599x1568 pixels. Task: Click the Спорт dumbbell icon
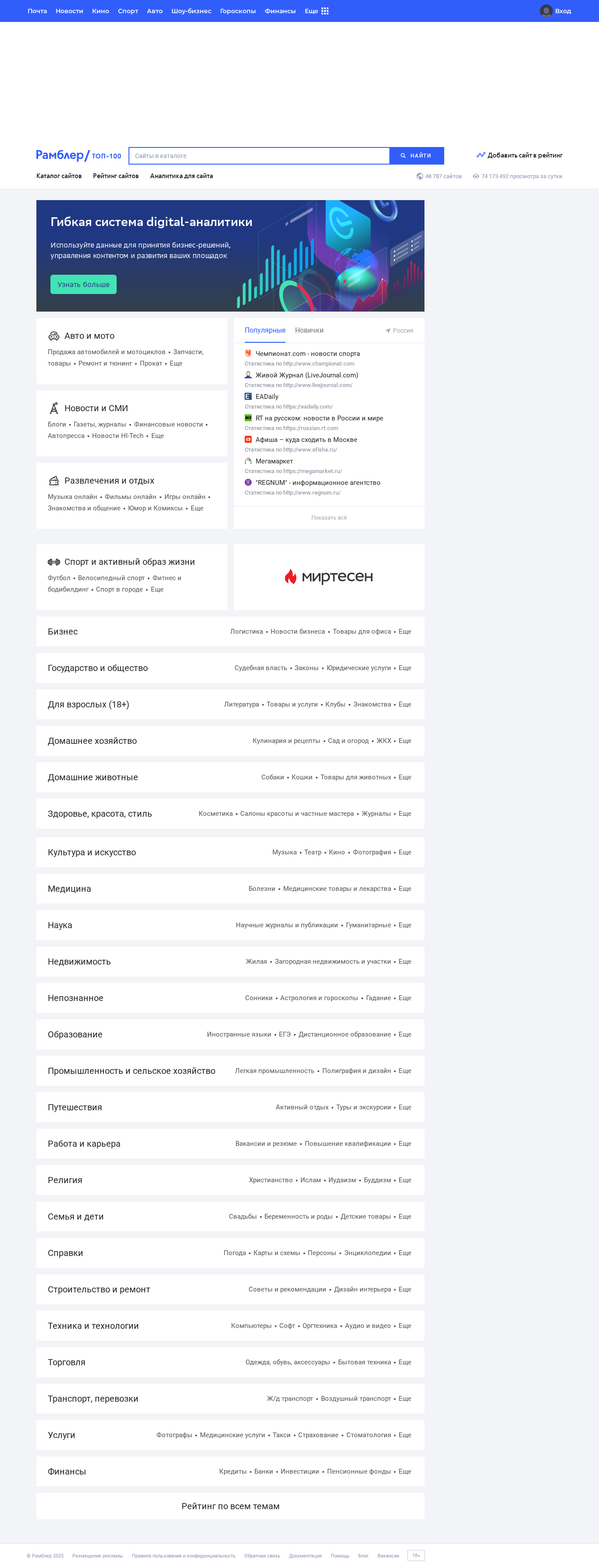pos(53,562)
